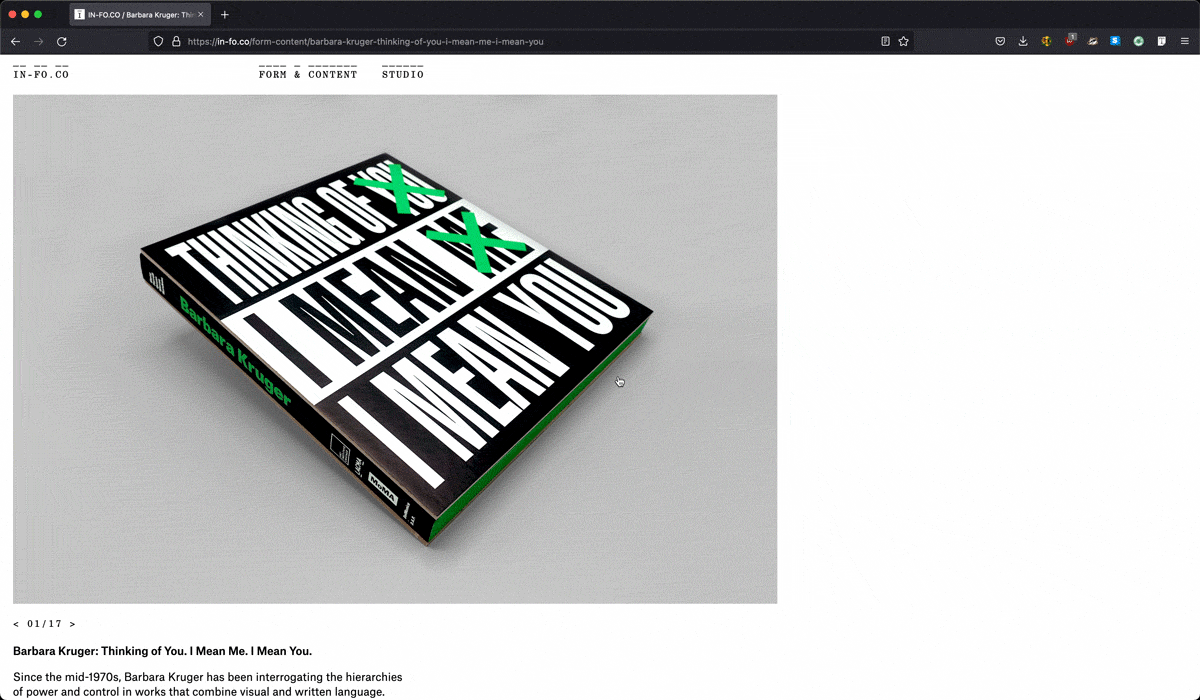Open a new browser tab
The image size is (1200, 700).
pyautogui.click(x=225, y=15)
